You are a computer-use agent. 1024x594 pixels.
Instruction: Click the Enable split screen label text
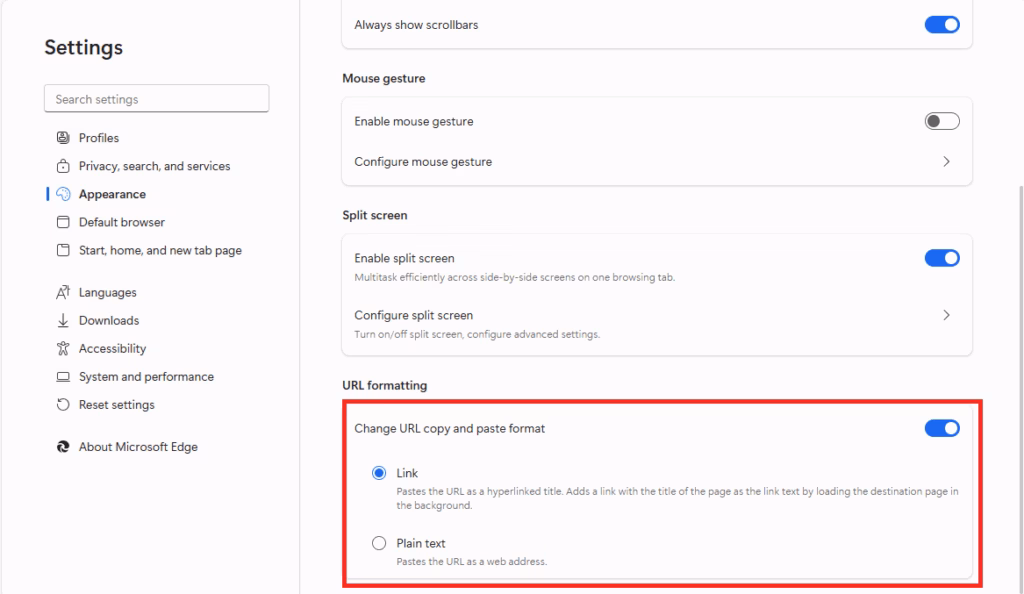(x=404, y=258)
